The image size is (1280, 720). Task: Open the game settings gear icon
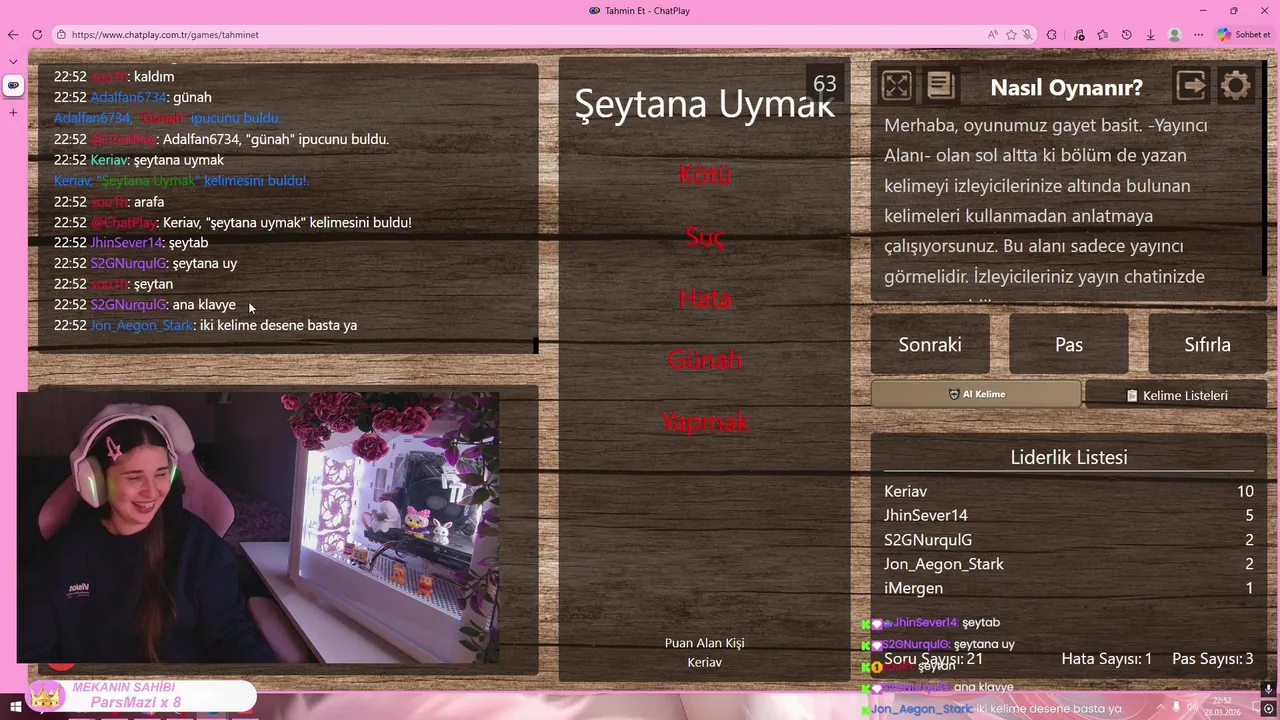1236,86
